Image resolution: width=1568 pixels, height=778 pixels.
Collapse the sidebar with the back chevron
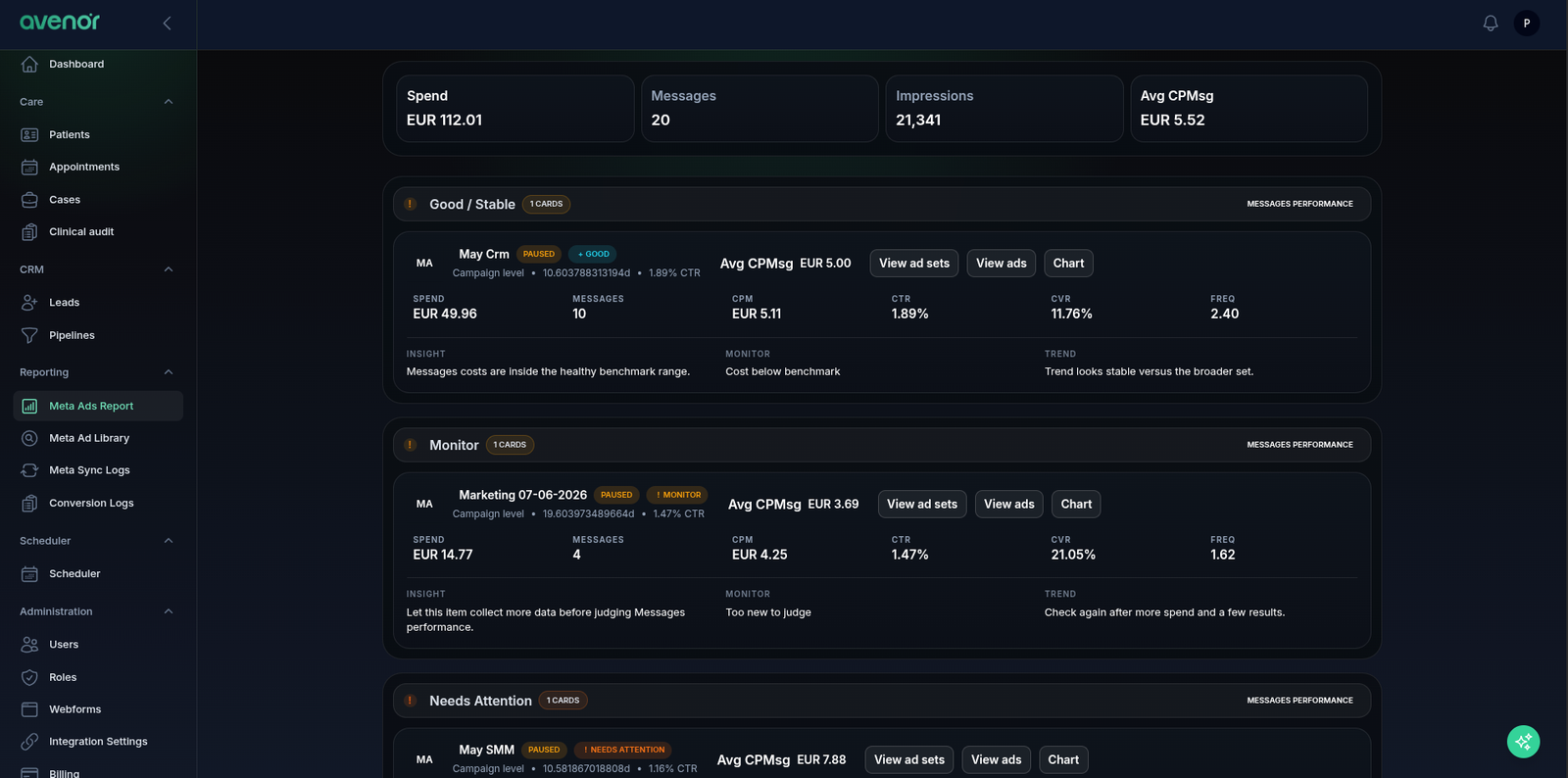[x=167, y=23]
